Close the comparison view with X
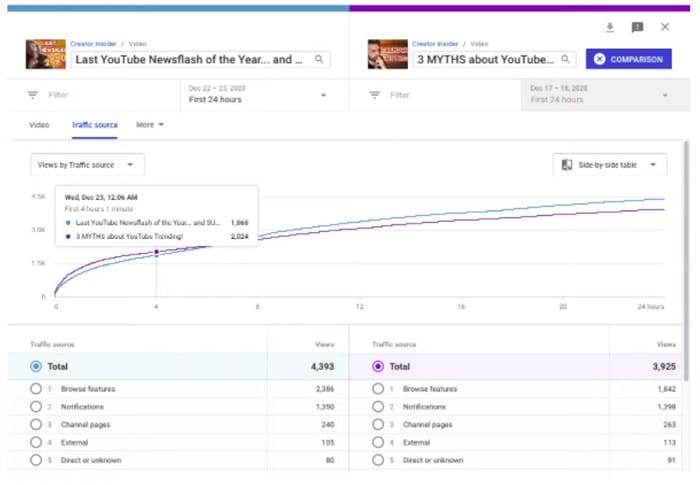The width and height of the screenshot is (700, 485). click(x=665, y=28)
